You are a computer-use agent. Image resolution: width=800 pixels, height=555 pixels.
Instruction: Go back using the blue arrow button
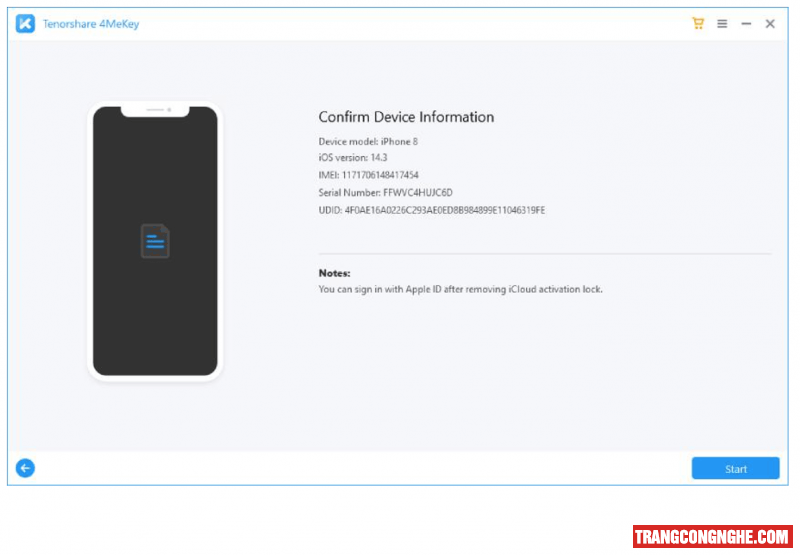[25, 468]
